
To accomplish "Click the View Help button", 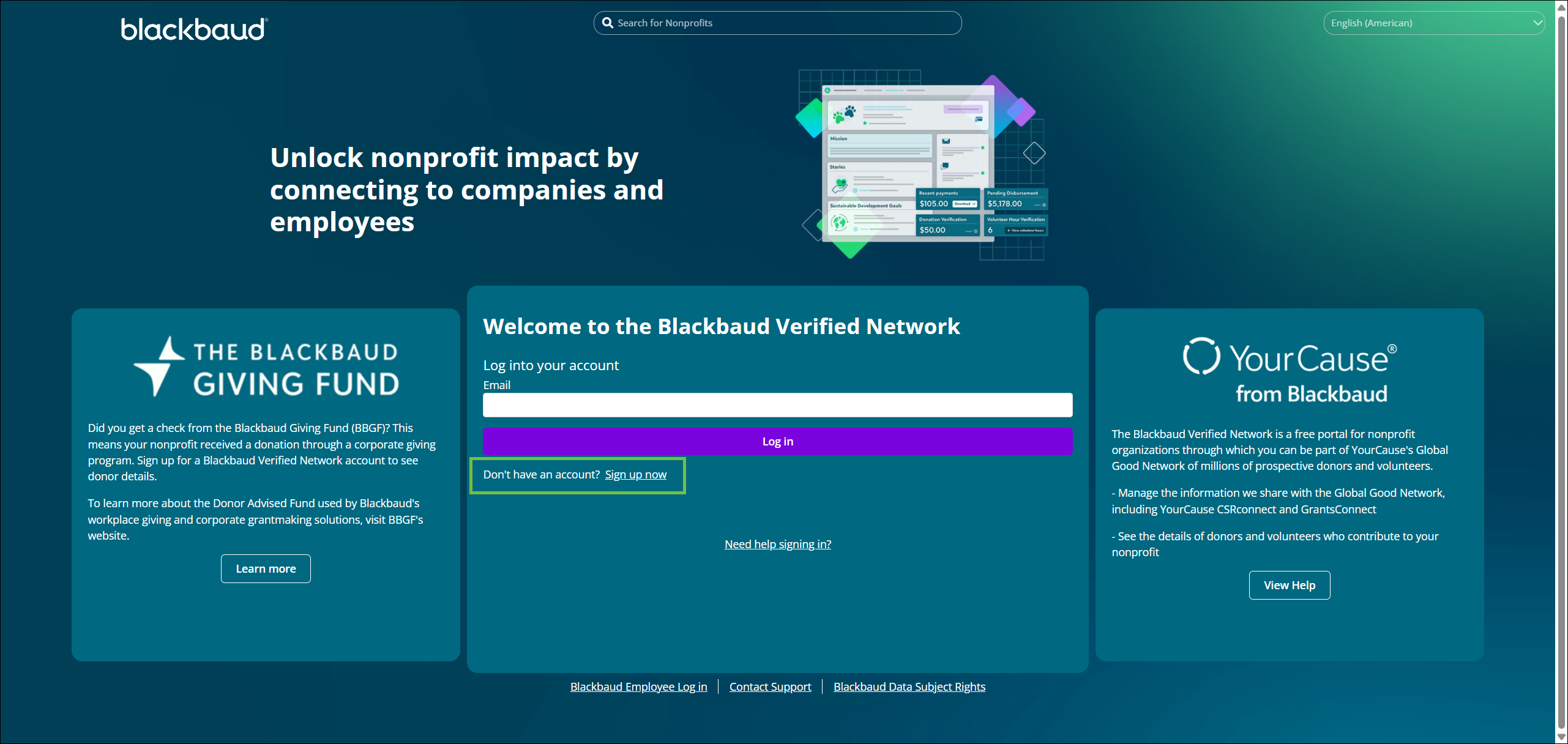I will point(1289,585).
